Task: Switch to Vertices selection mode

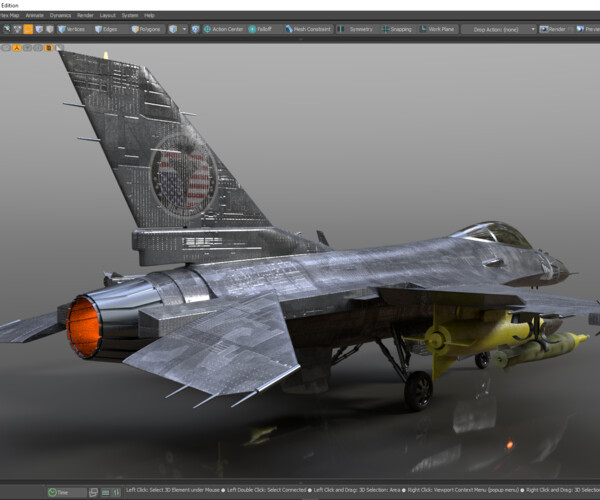Action: coord(72,29)
